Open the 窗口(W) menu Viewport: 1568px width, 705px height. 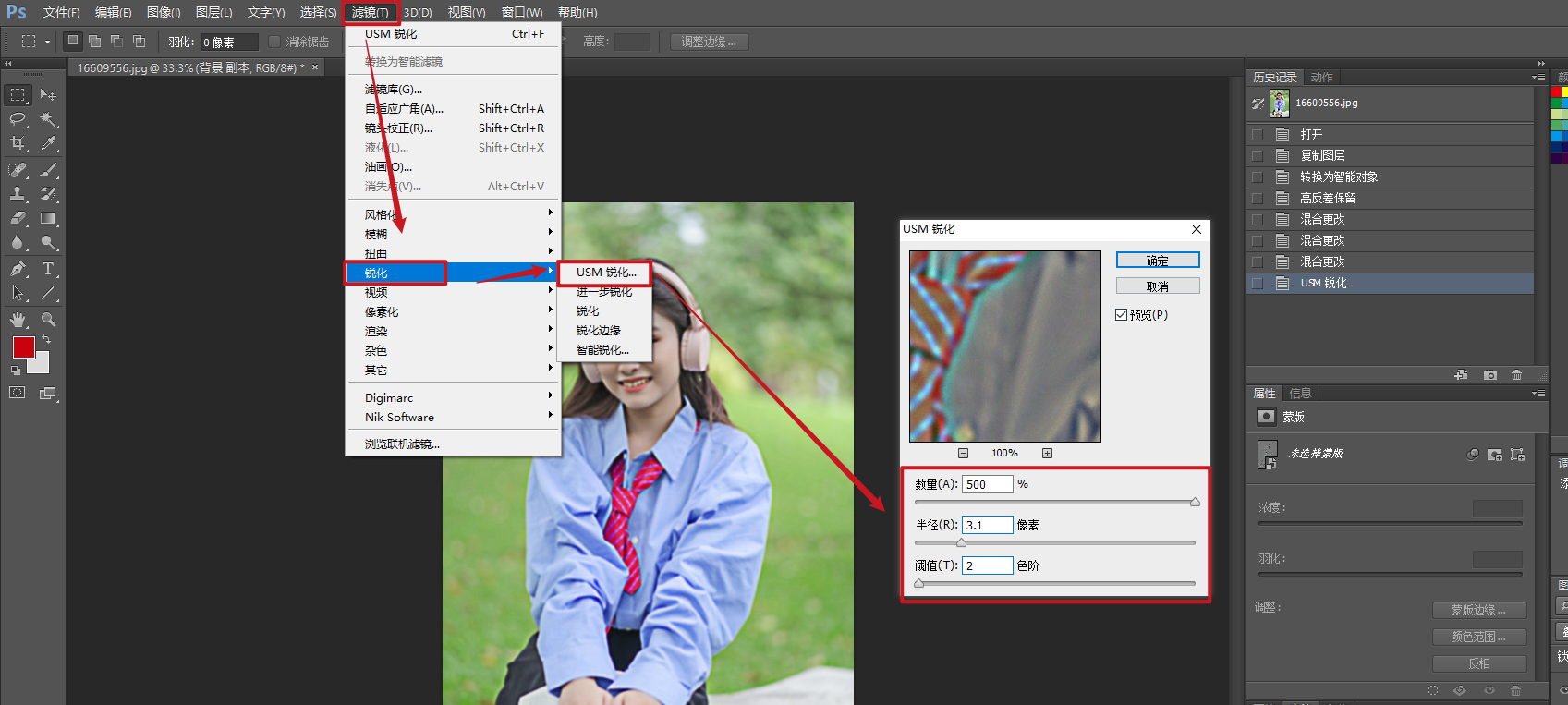click(x=522, y=13)
